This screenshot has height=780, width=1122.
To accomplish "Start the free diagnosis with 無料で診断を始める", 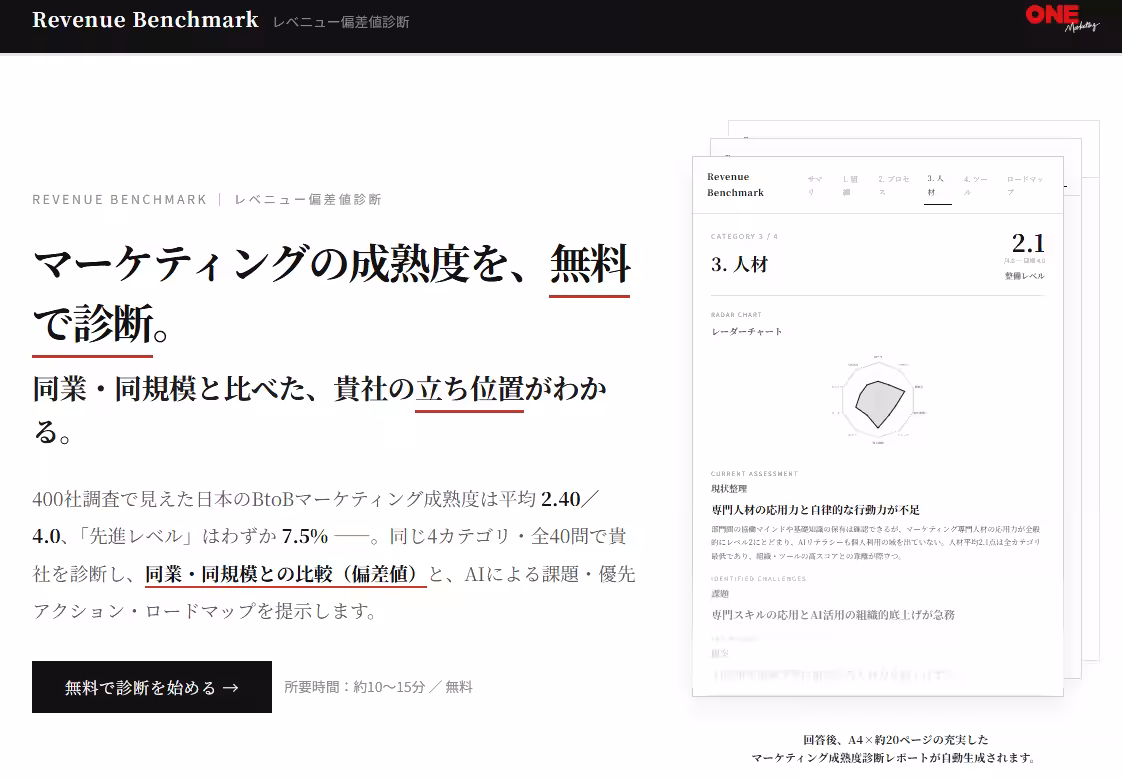I will [152, 687].
